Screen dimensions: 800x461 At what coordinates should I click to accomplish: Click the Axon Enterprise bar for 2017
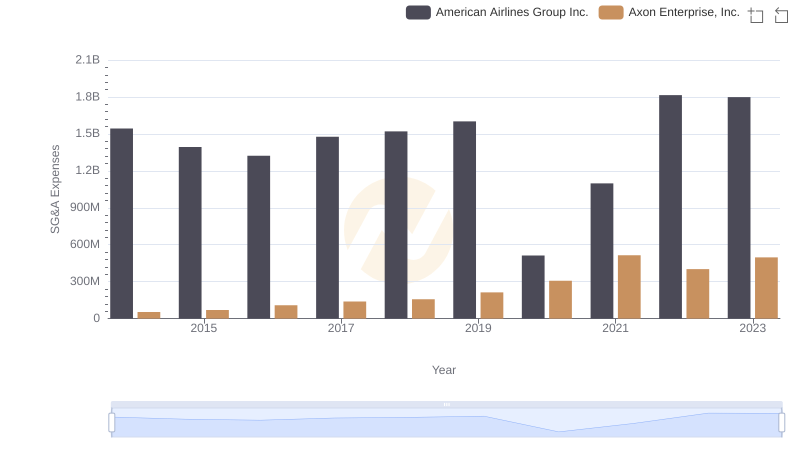click(x=355, y=310)
